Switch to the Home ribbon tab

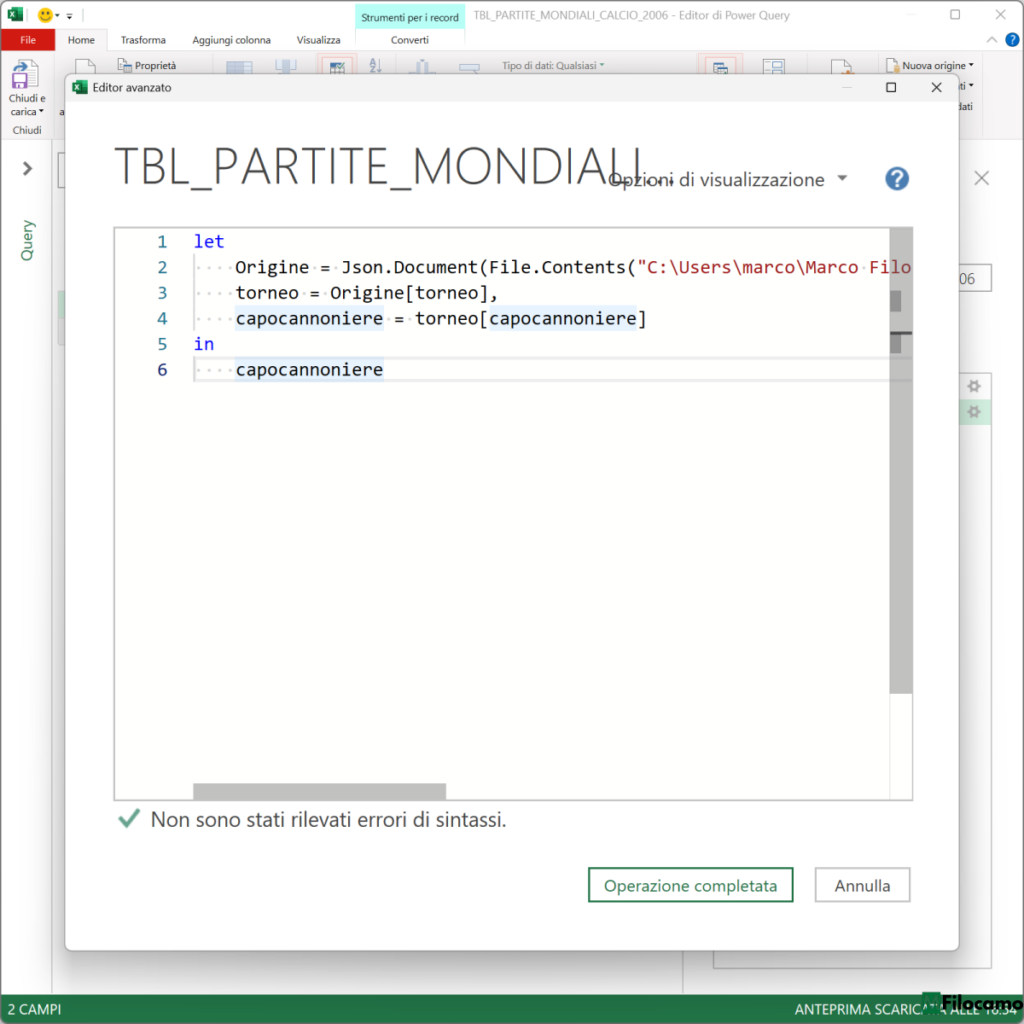pyautogui.click(x=81, y=40)
